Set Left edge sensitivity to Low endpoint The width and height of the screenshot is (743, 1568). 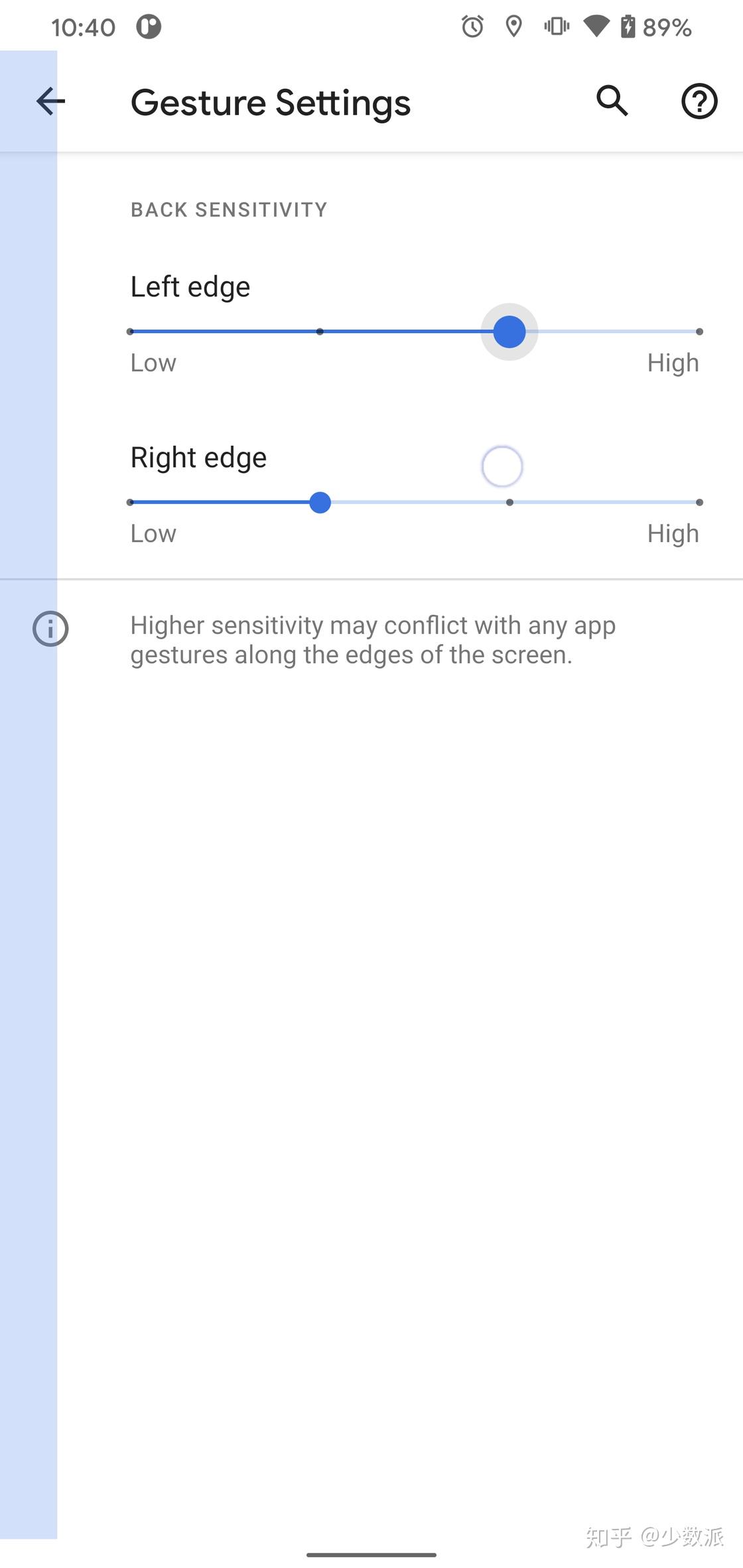click(x=131, y=332)
